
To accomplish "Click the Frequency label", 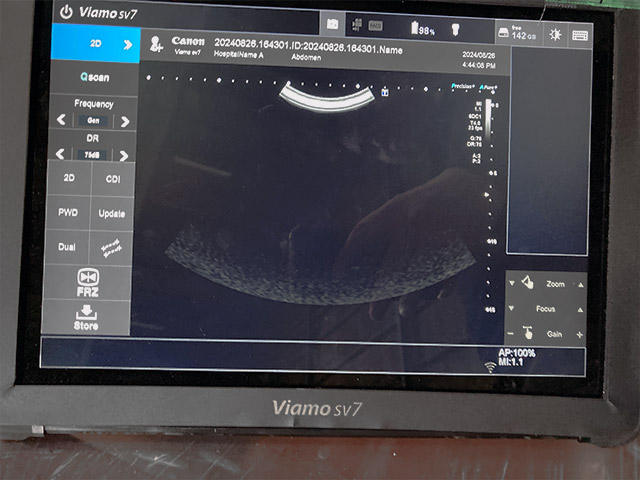I will pyautogui.click(x=94, y=104).
